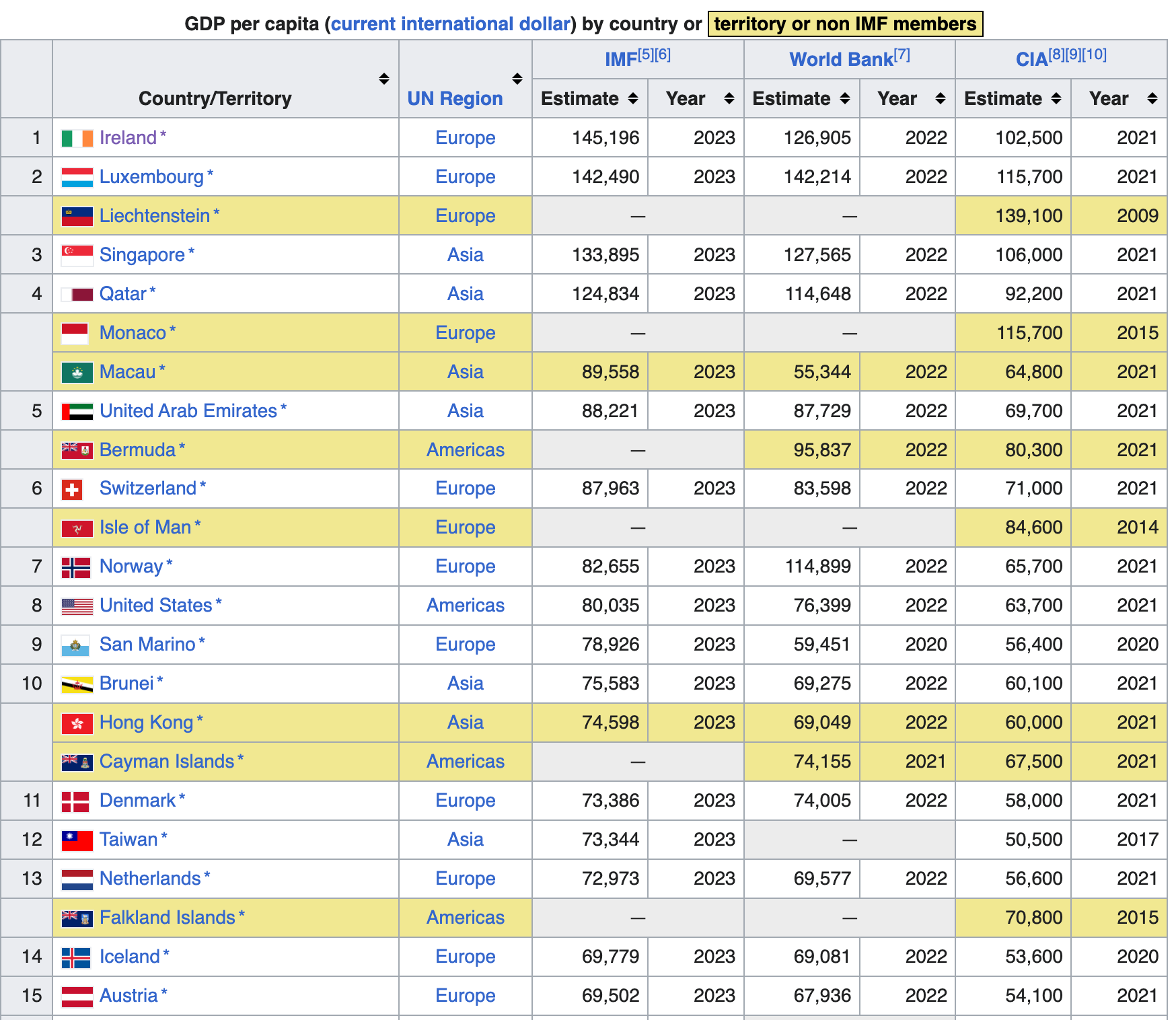Sort by IMF Estimate column arrows

click(x=632, y=99)
